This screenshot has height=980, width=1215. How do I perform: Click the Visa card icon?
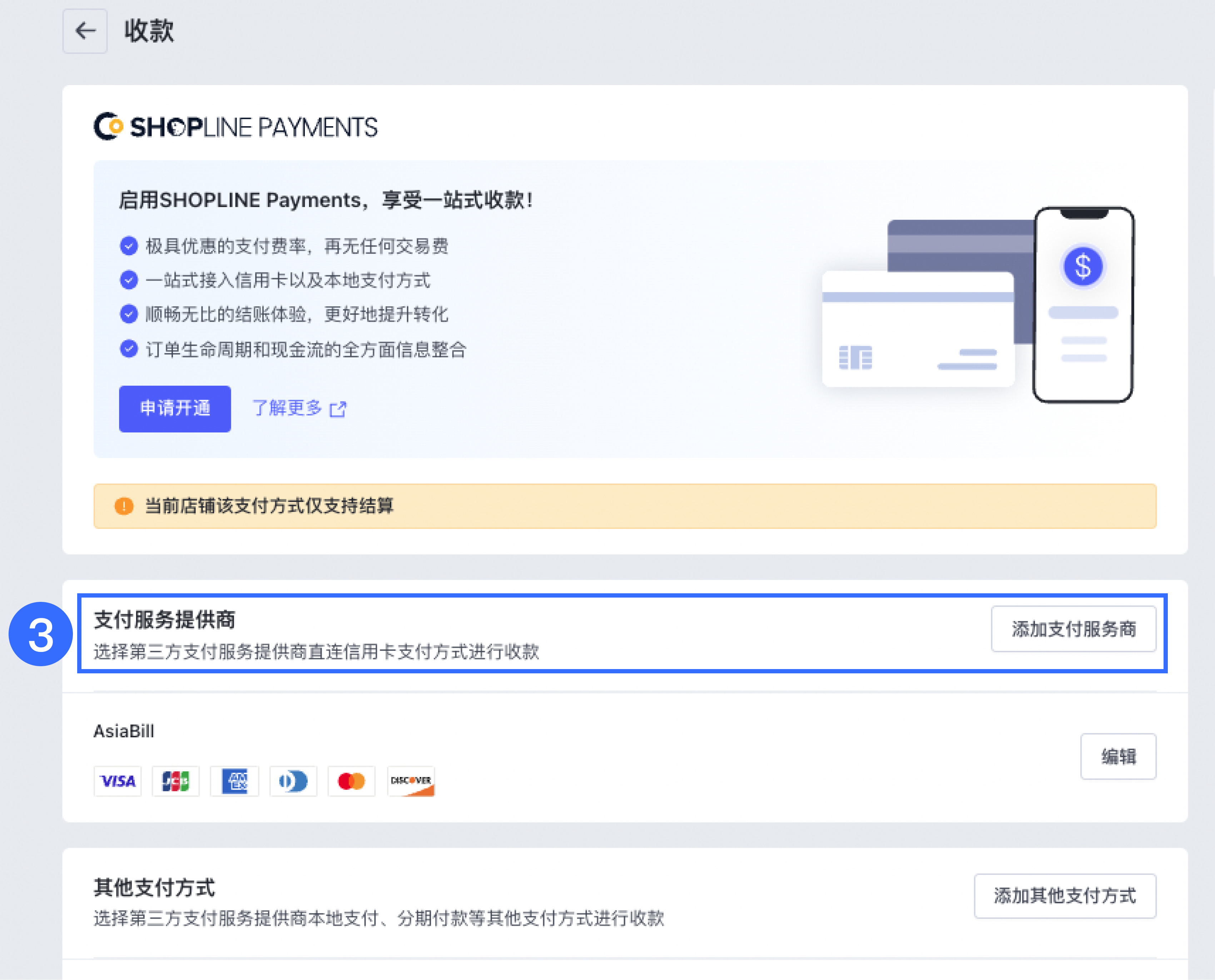pos(117,781)
